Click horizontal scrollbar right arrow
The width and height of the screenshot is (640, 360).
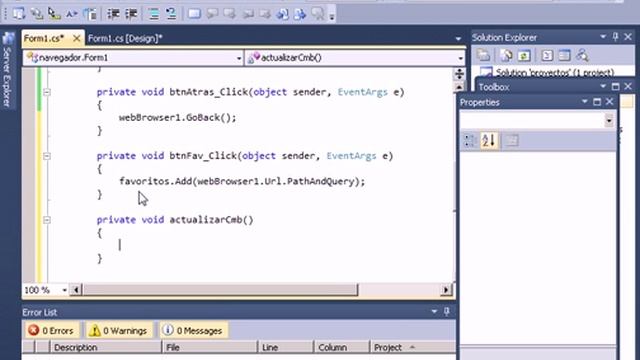[x=446, y=290]
